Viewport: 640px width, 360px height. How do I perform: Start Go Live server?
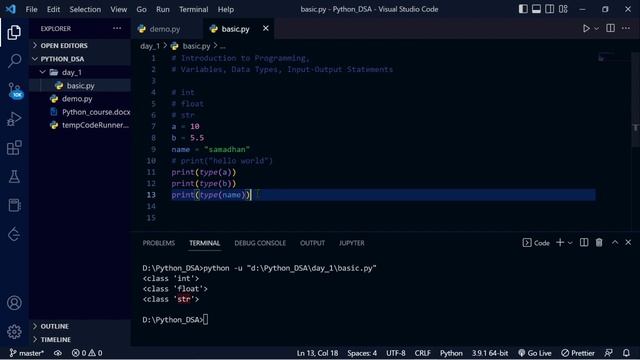(535, 353)
